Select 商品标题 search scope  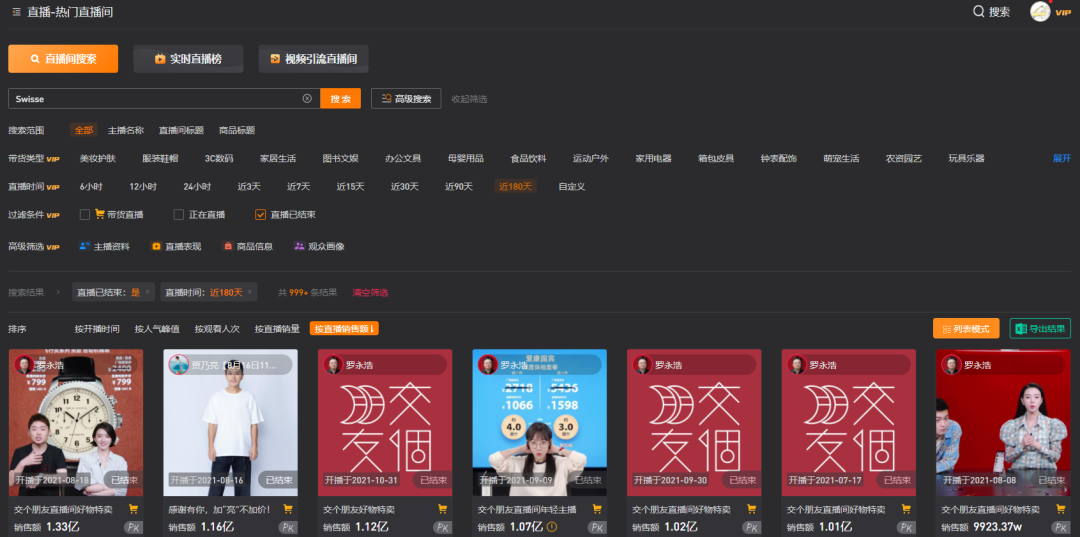tap(237, 130)
